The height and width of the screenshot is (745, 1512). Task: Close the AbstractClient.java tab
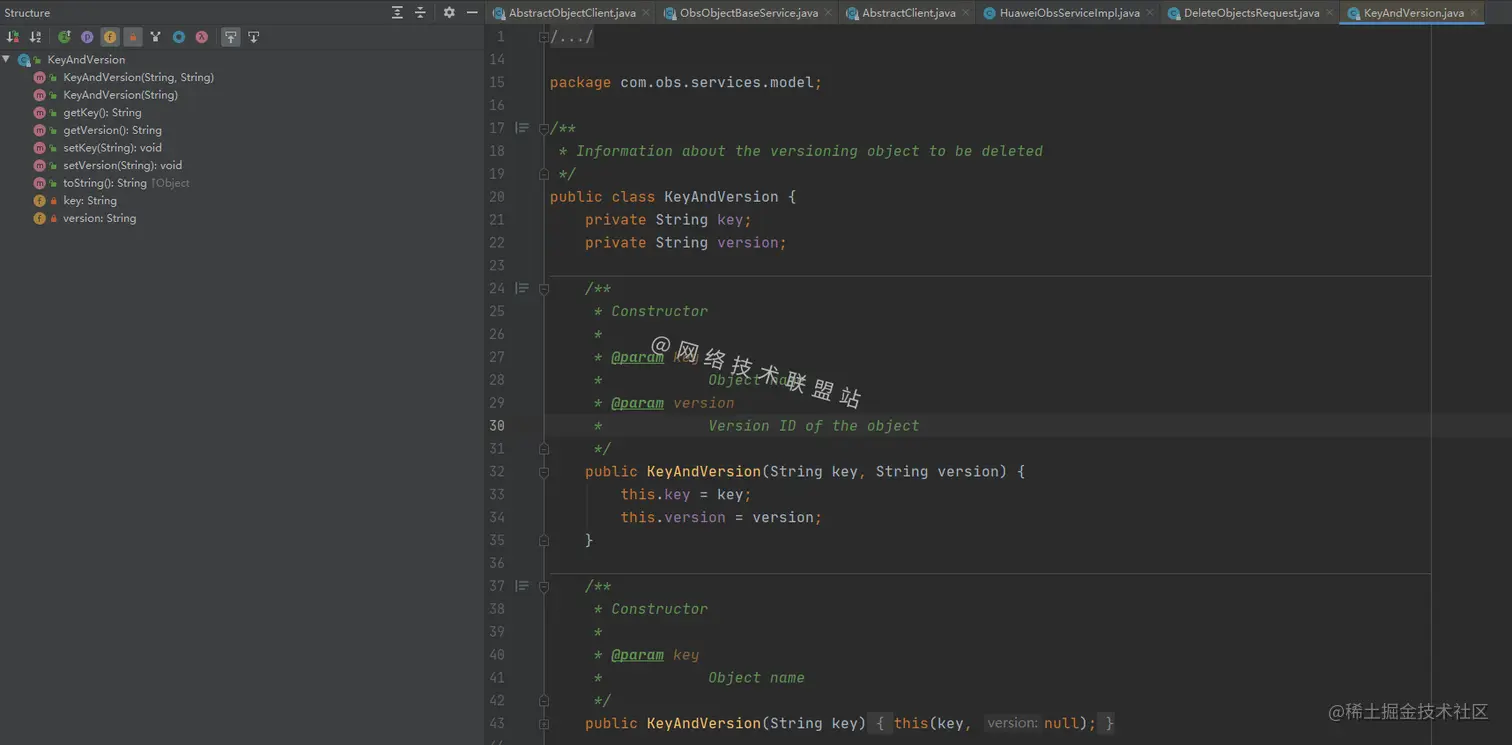966,13
